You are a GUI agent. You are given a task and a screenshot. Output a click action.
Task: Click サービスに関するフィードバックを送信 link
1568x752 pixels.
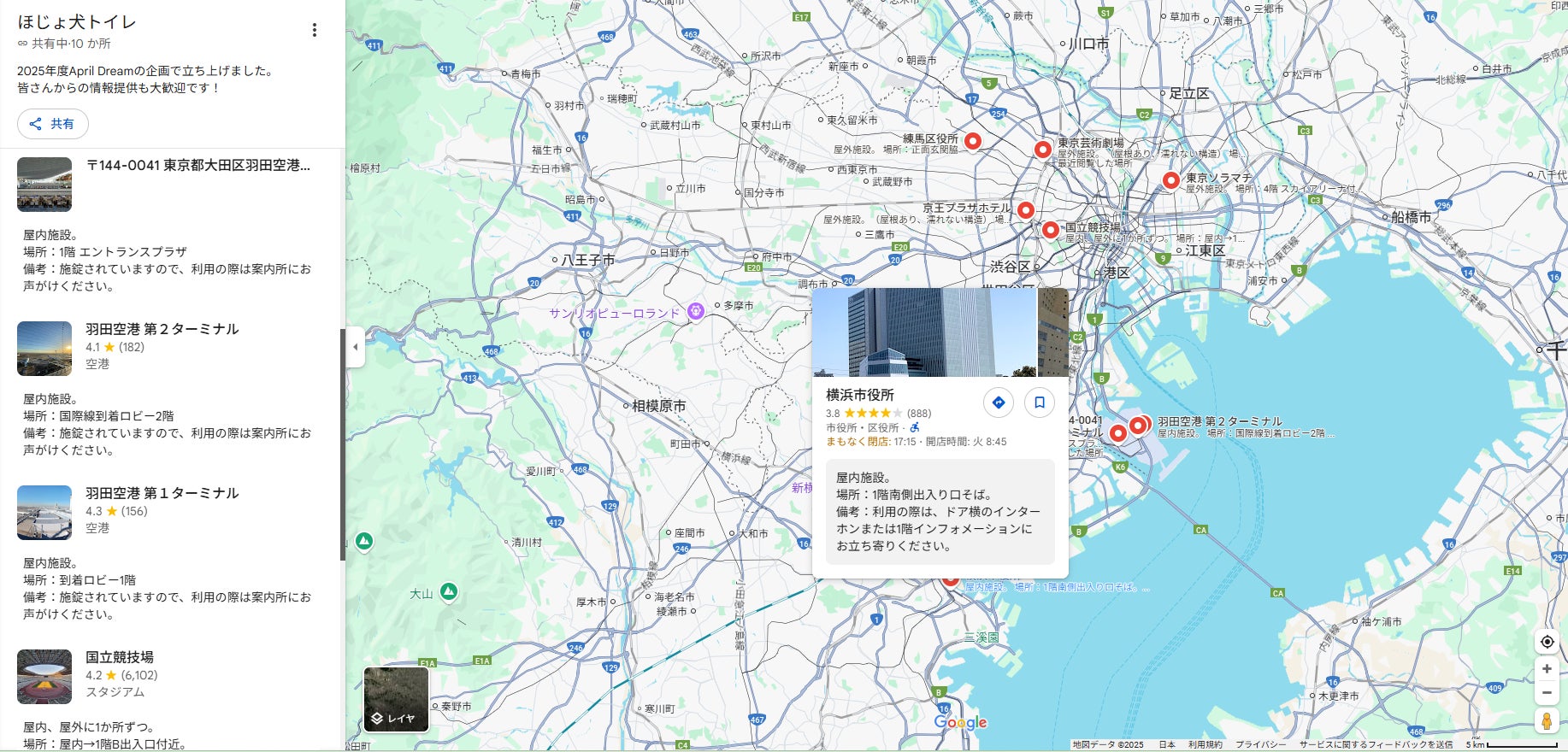[1376, 745]
